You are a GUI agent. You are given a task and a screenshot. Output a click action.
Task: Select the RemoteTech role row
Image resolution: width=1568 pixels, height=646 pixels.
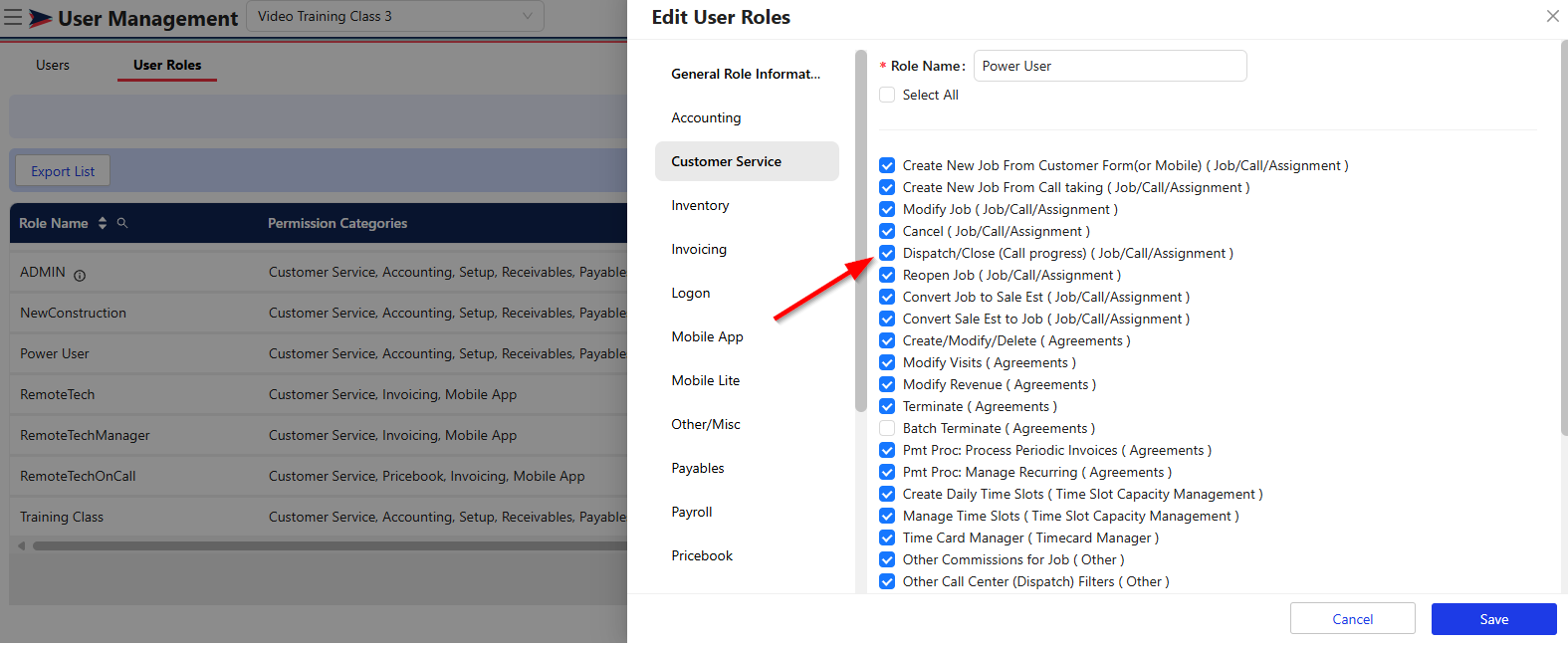point(319,394)
